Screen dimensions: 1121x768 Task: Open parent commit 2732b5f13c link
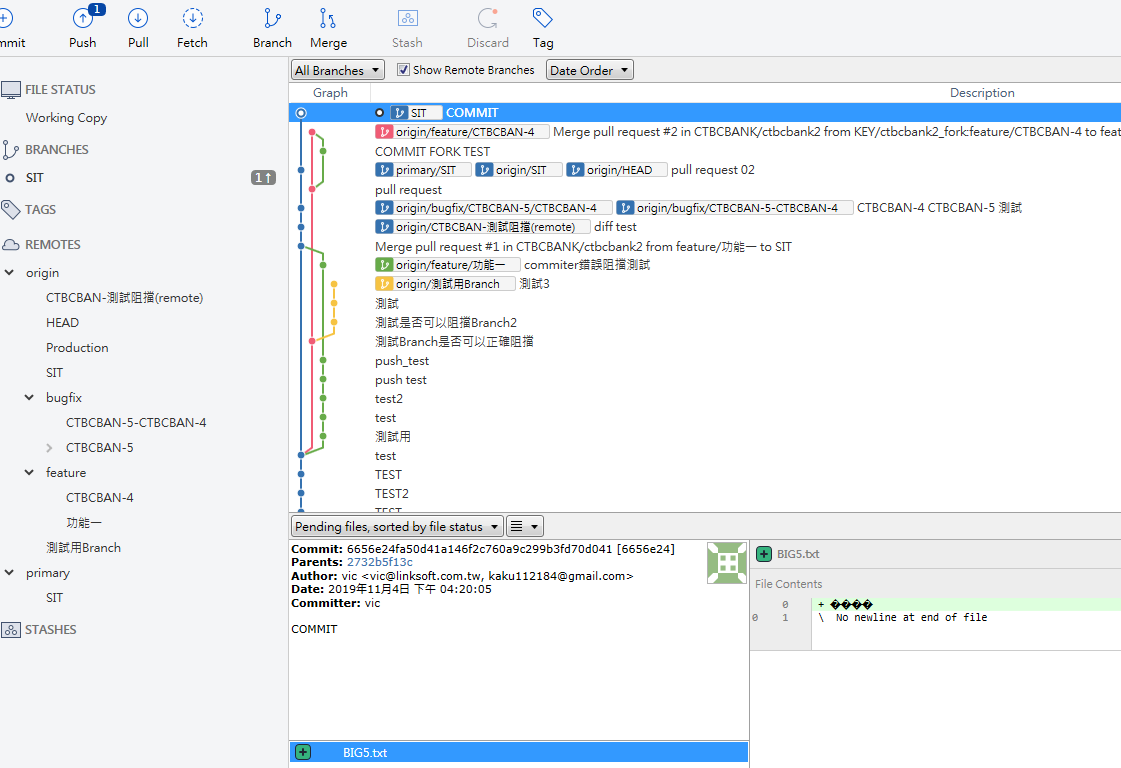point(380,562)
